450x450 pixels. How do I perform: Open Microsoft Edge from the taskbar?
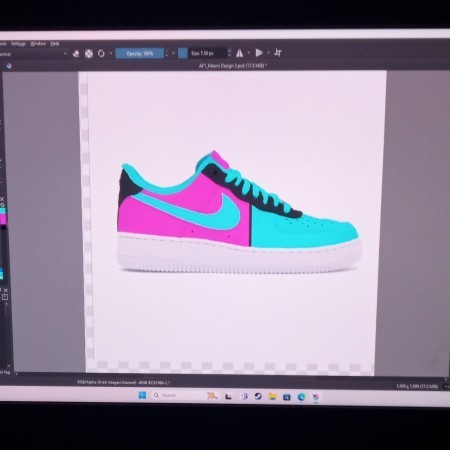coord(301,397)
